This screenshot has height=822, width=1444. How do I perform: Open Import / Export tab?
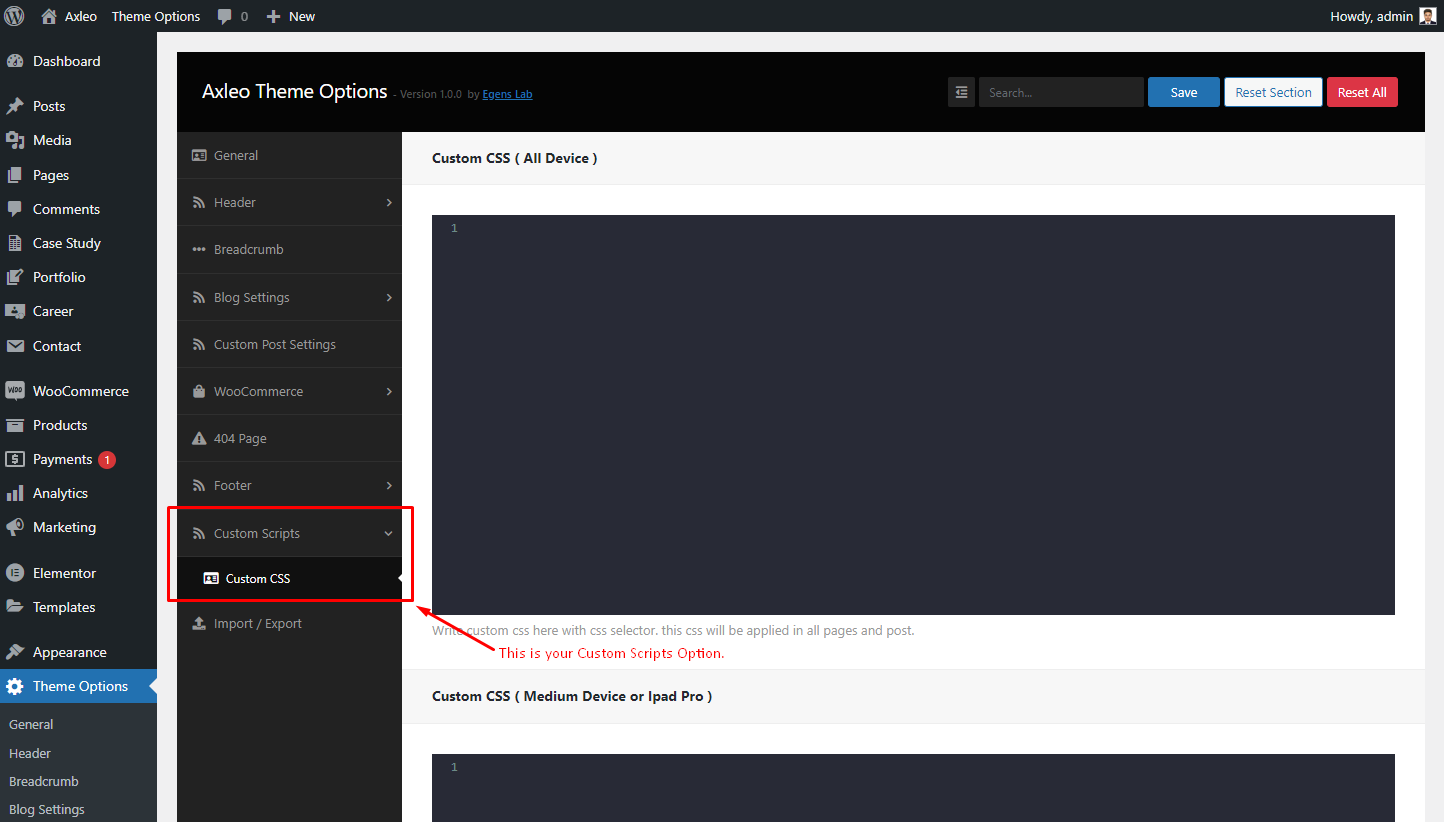[x=289, y=623]
